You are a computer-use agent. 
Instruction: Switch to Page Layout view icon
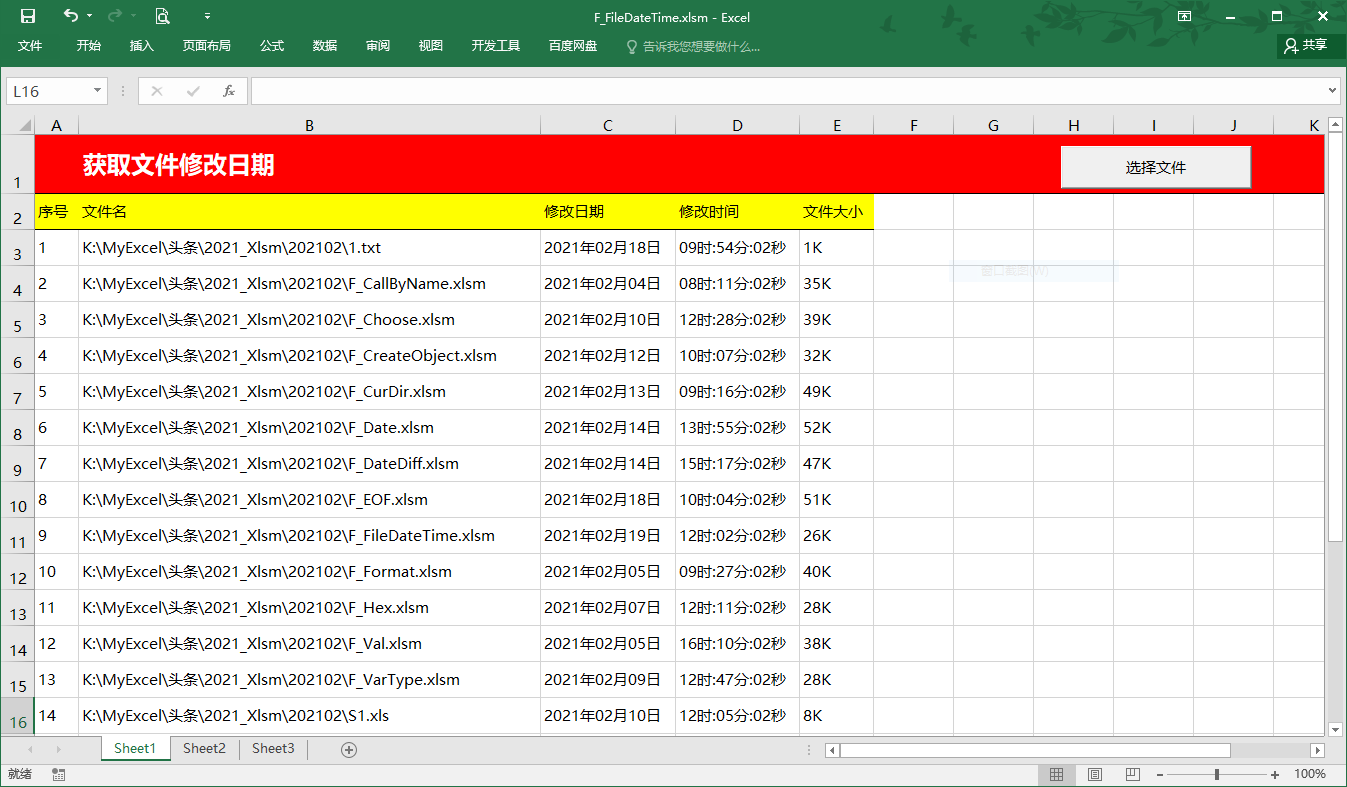coord(1095,775)
